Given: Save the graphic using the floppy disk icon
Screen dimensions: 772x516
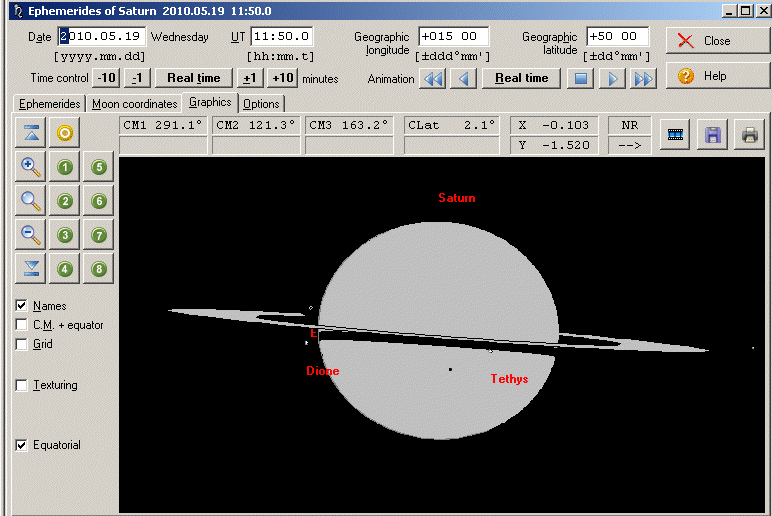Looking at the screenshot, I should click(713, 134).
